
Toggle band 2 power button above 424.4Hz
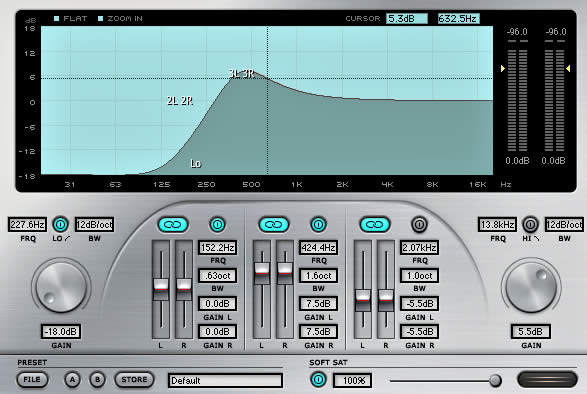[x=318, y=225]
